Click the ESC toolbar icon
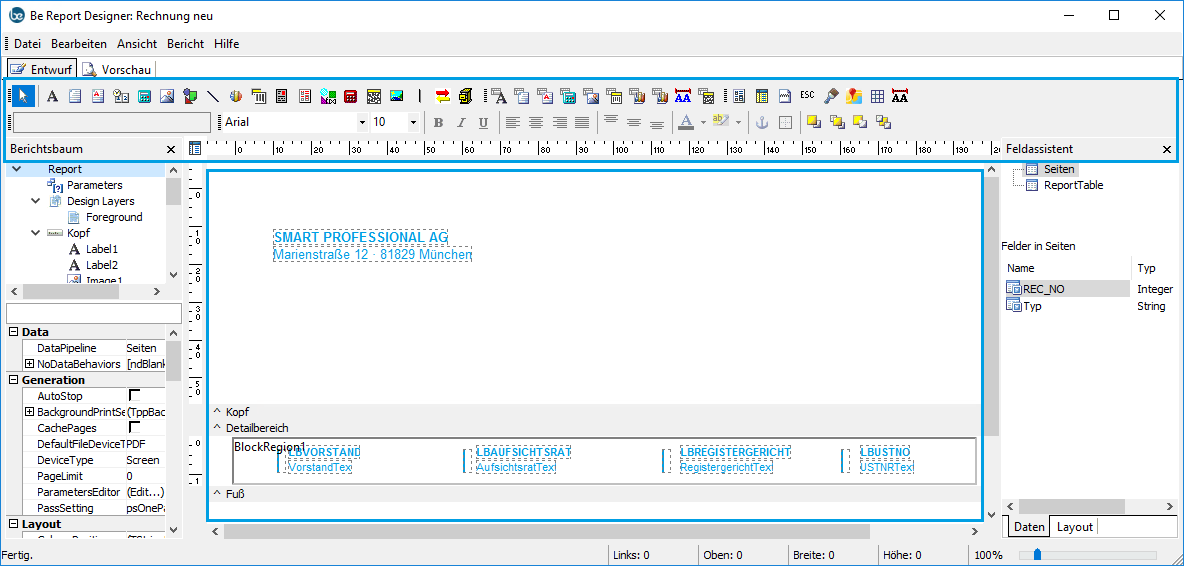 pyautogui.click(x=807, y=96)
